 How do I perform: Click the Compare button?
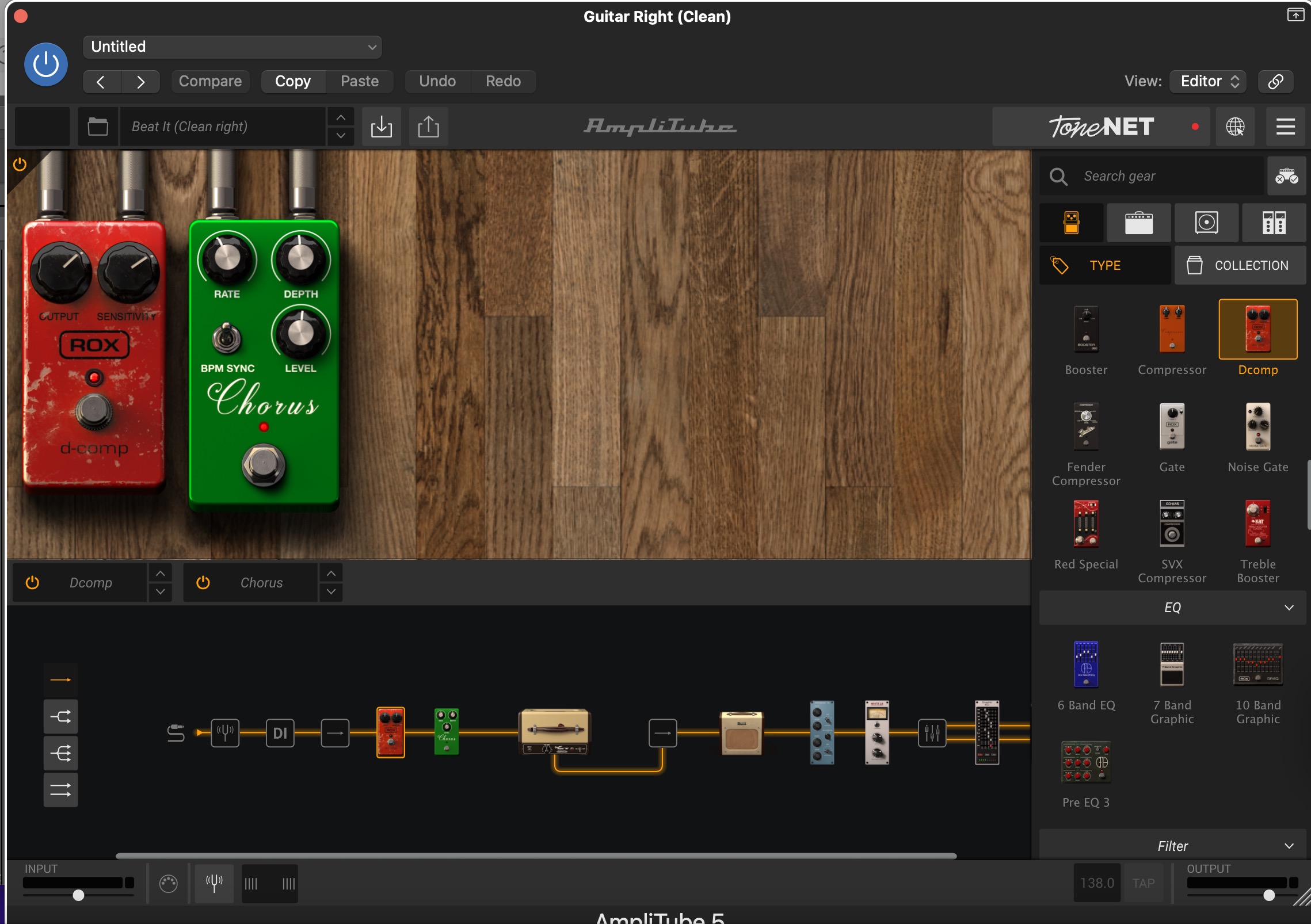click(x=210, y=82)
